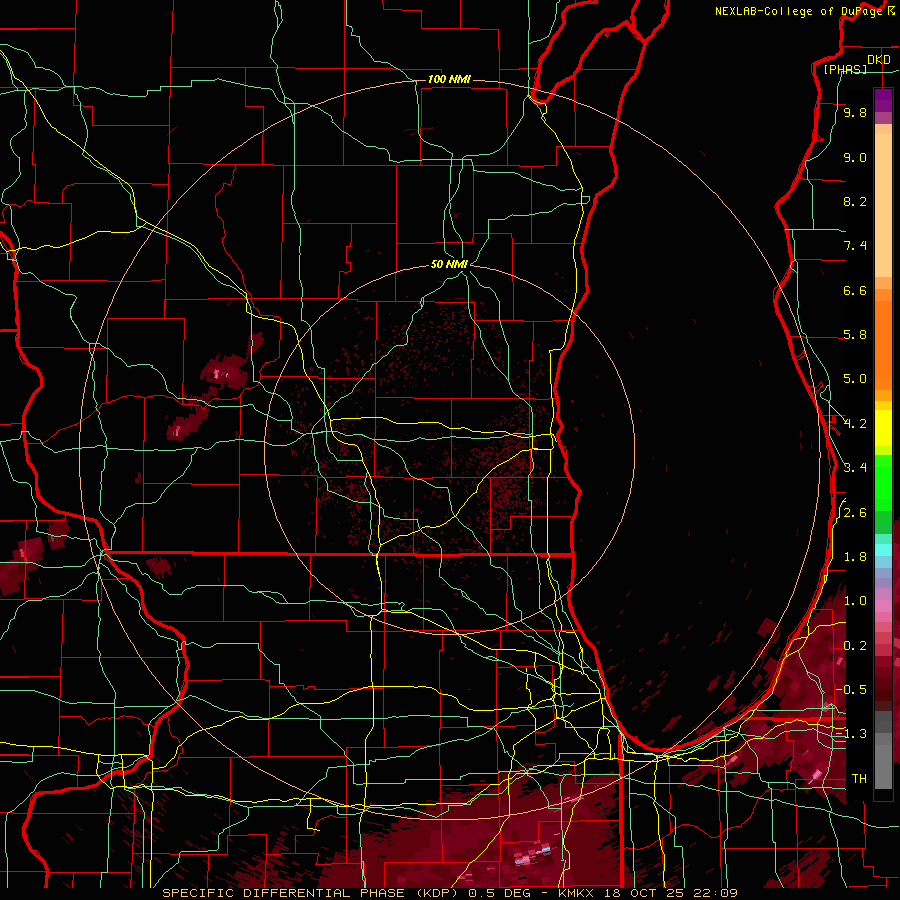This screenshot has height=900, width=900.
Task: Click the DKD product code label
Action: point(879,60)
